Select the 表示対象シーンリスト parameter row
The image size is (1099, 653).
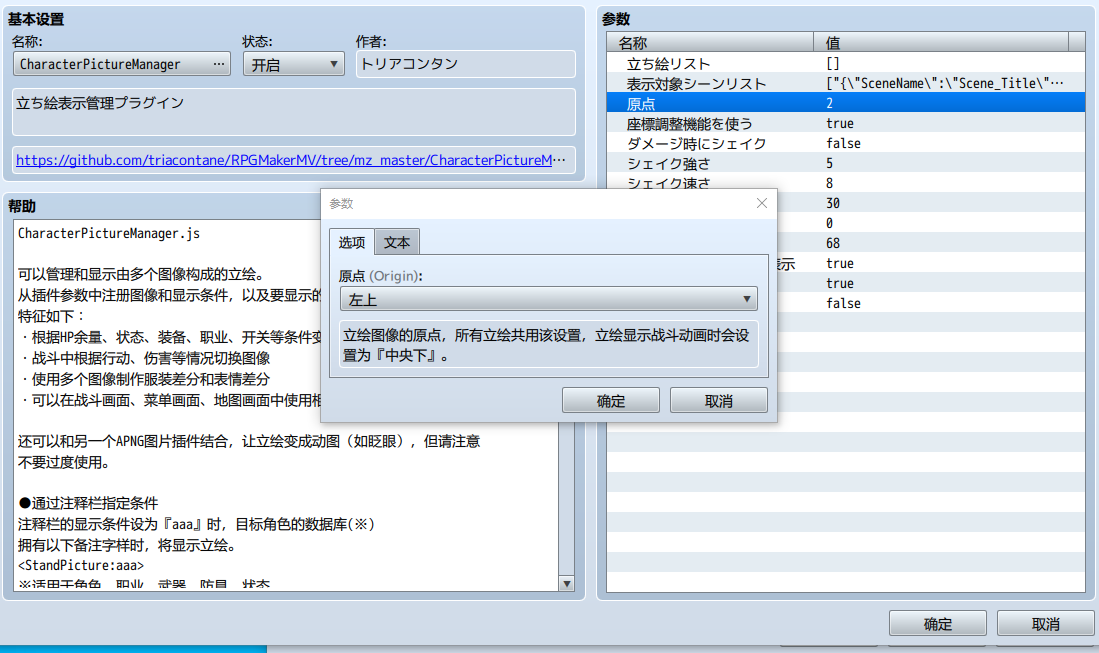pos(845,83)
